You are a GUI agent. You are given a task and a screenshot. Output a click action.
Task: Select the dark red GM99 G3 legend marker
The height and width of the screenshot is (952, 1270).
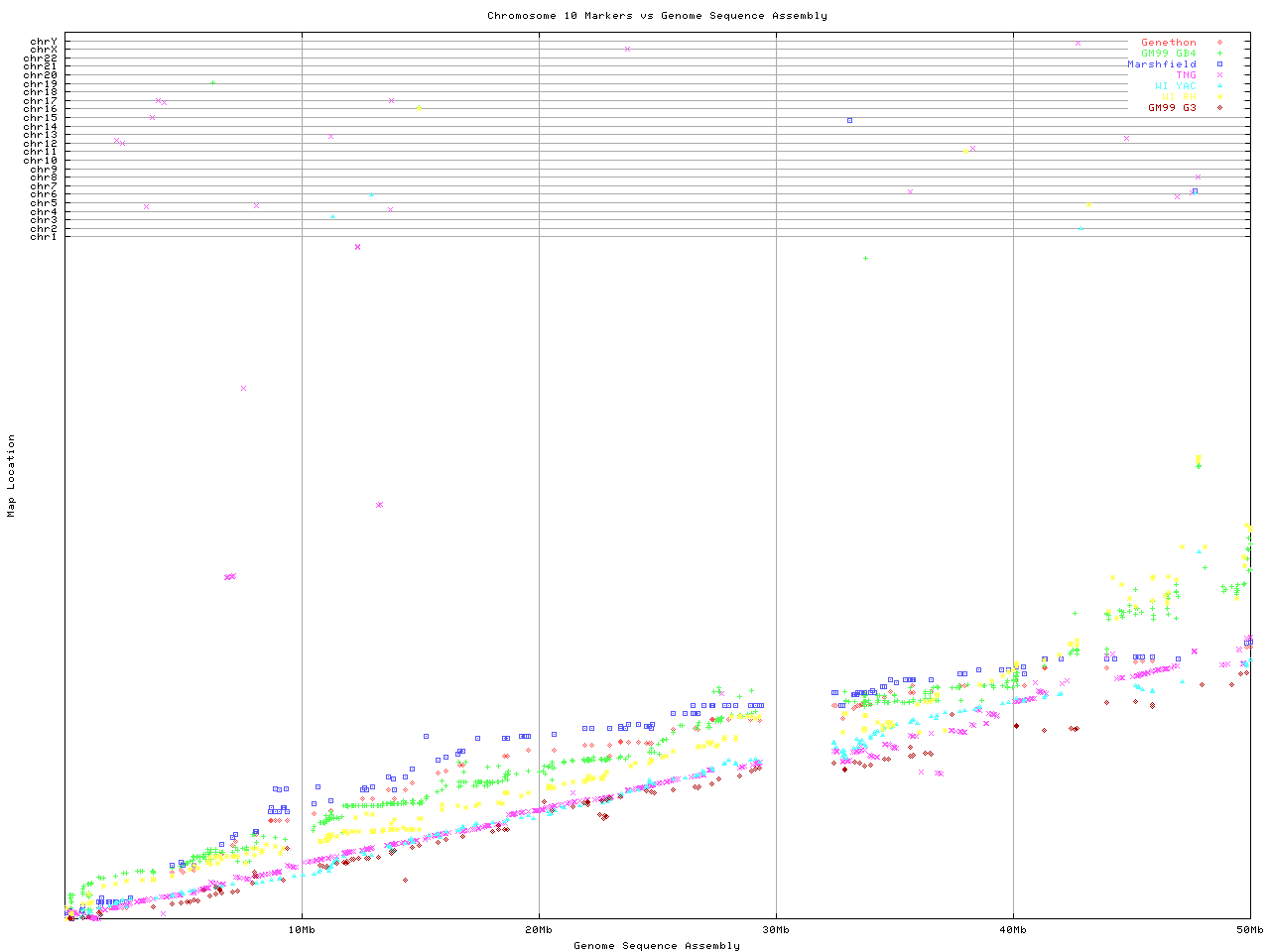point(1219,108)
